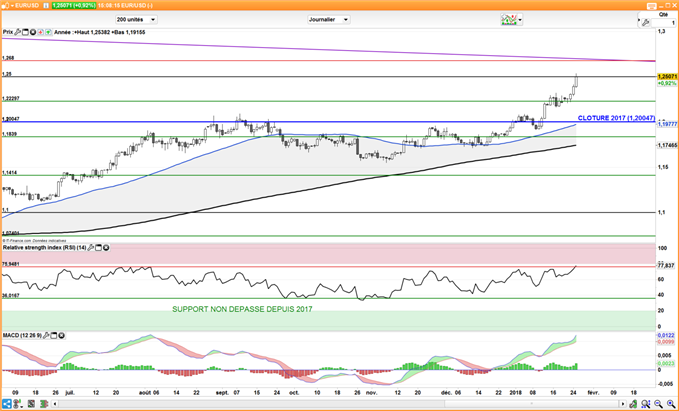Click the blue share icon in bottom bar
679x411 pixels.
(7, 404)
